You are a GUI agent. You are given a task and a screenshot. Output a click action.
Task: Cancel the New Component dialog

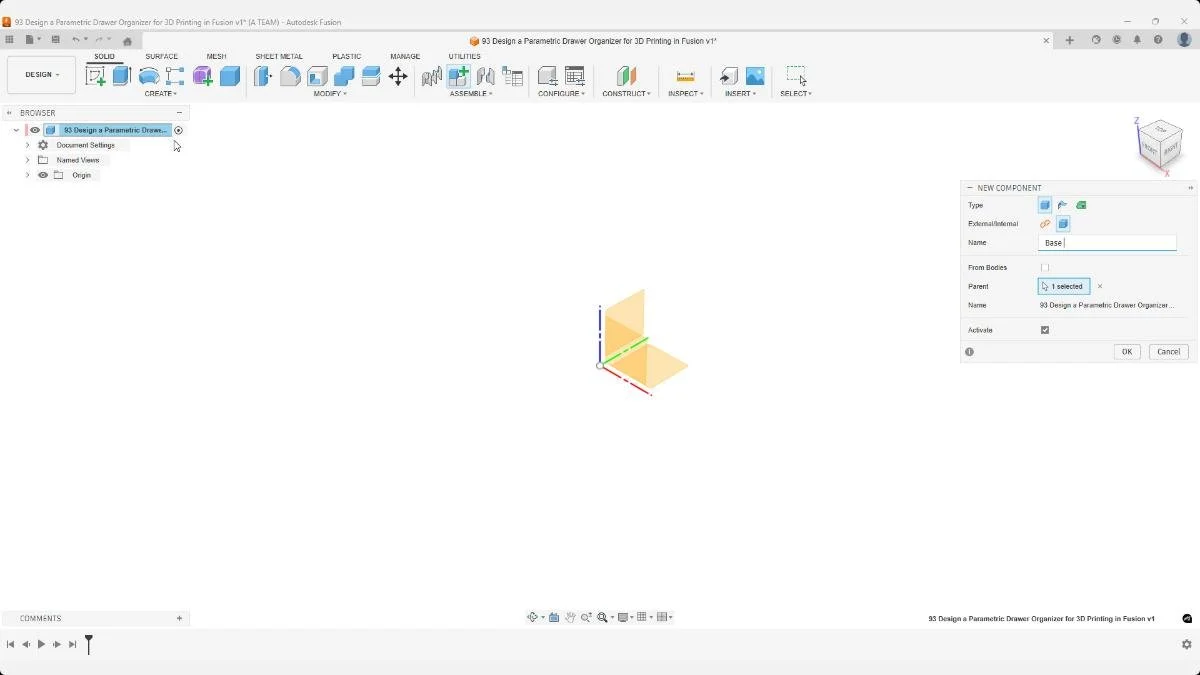(x=1168, y=351)
